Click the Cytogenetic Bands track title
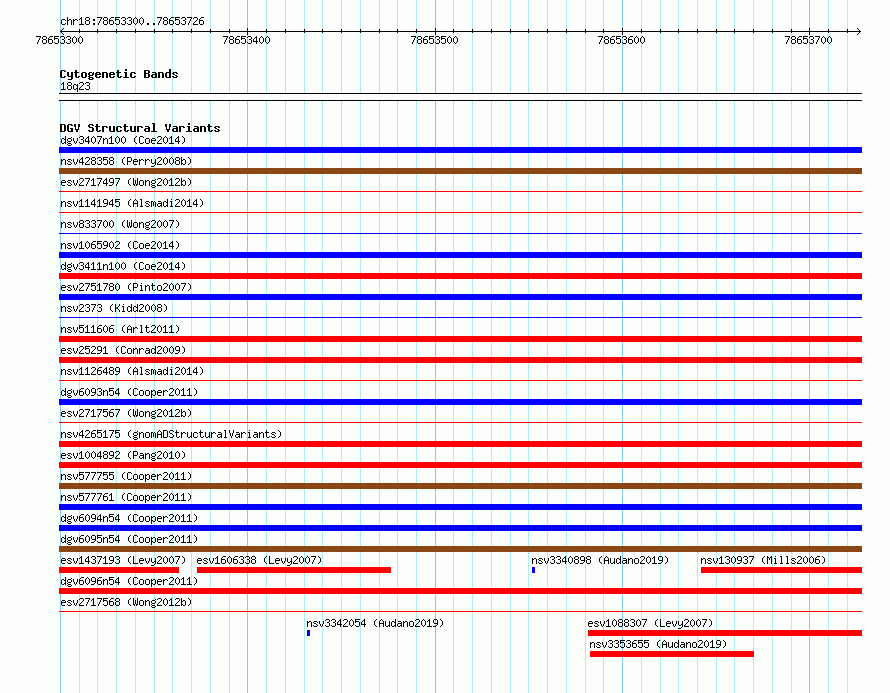The width and height of the screenshot is (890, 693). 119,74
